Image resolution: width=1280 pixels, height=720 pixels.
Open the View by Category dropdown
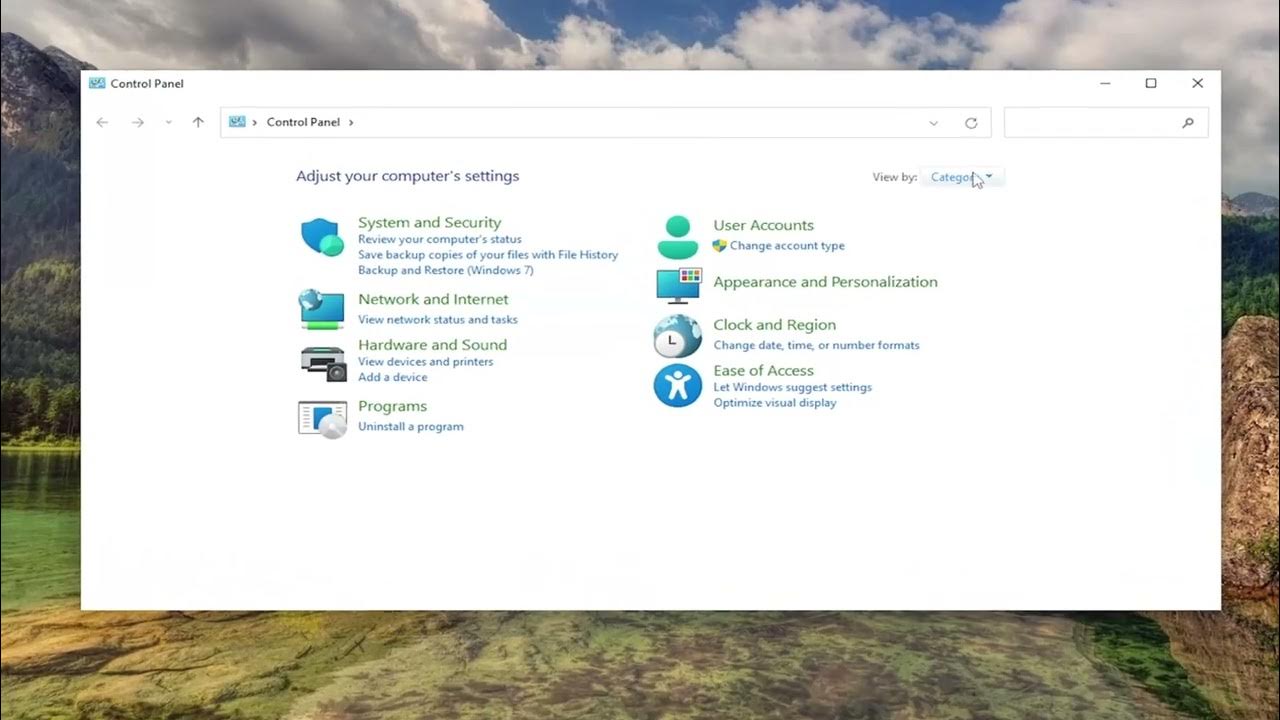tap(961, 177)
